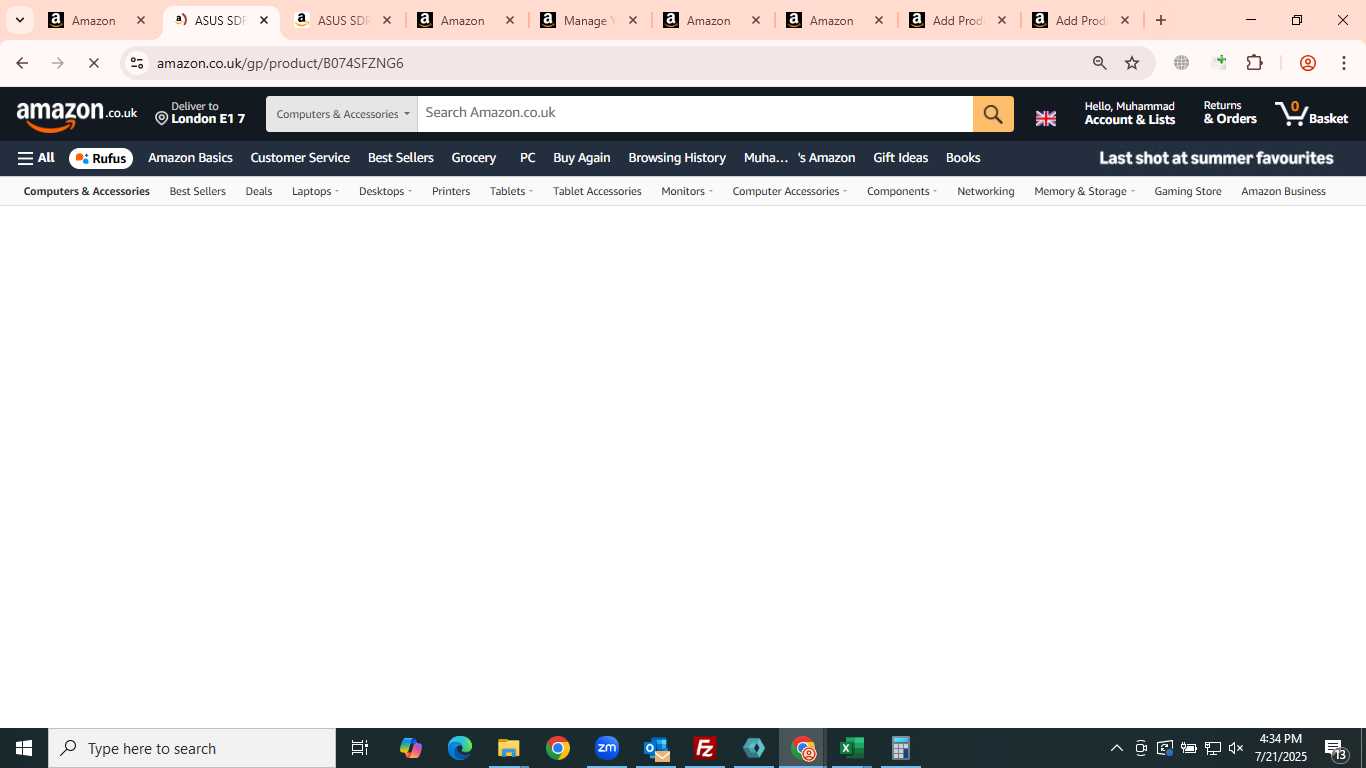Expand the Components submenu
This screenshot has width=1366, height=768.
(902, 191)
